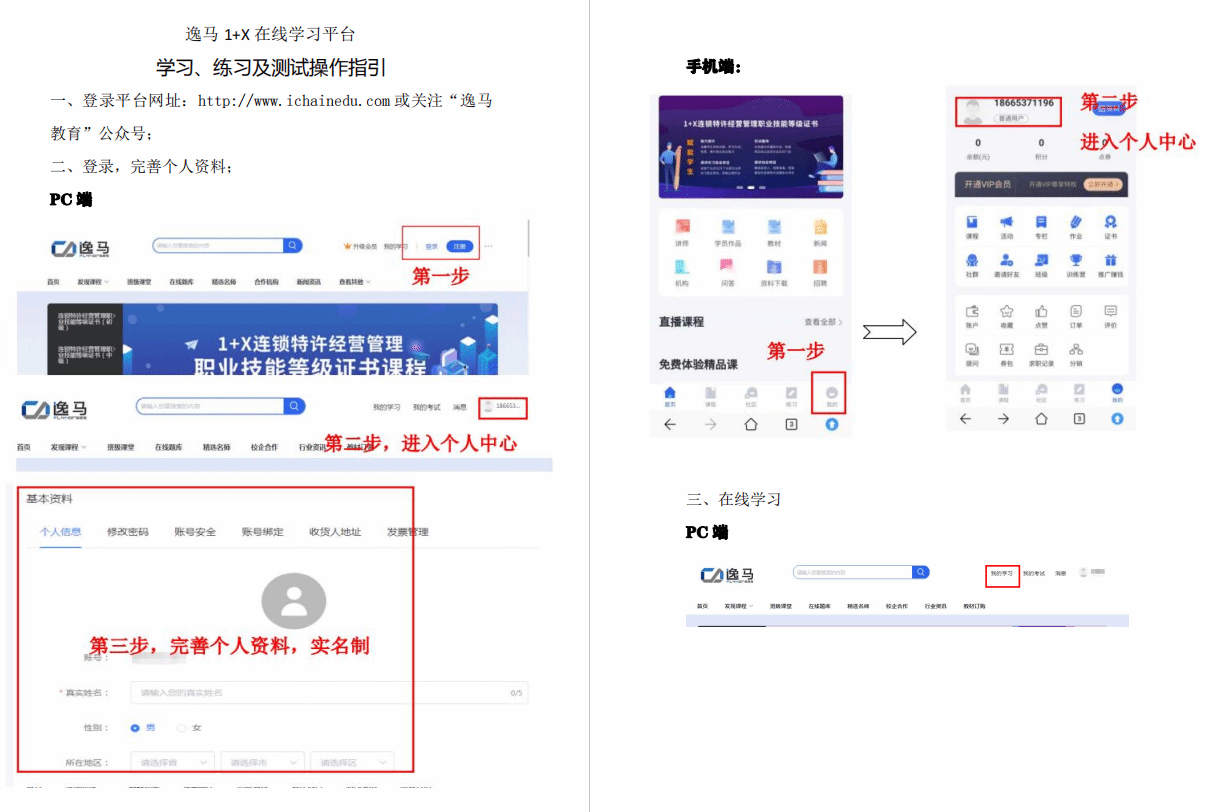Expand 发现课程 in the header with 教材订购
This screenshot has width=1214, height=812.
coord(739,606)
